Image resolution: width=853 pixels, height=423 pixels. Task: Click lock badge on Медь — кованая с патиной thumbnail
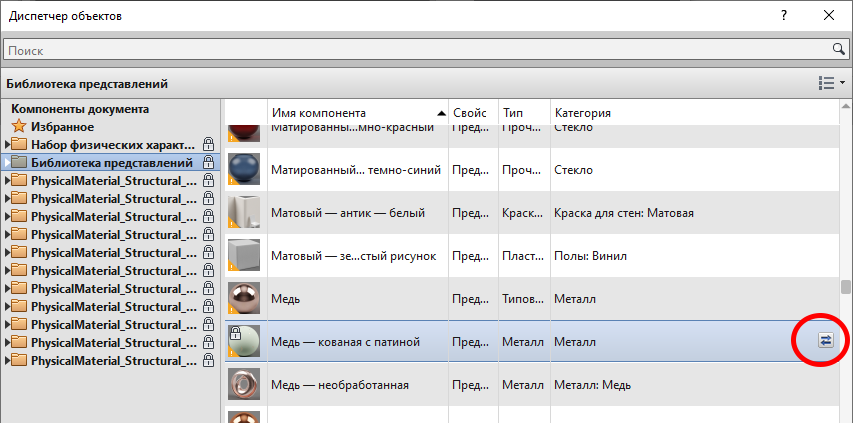coord(235,333)
